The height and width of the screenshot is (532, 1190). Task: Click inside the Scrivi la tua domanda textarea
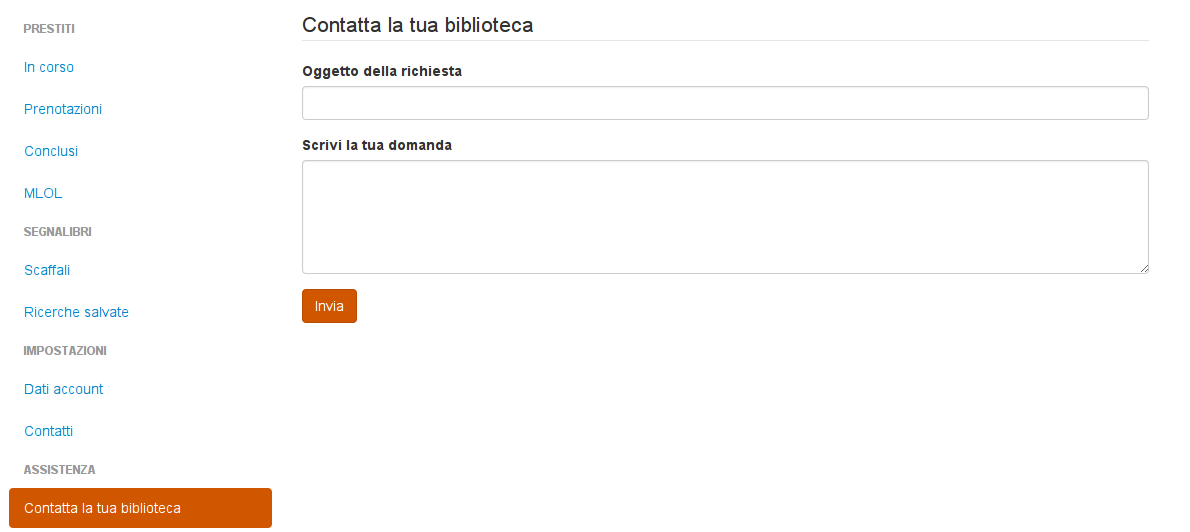pyautogui.click(x=725, y=216)
